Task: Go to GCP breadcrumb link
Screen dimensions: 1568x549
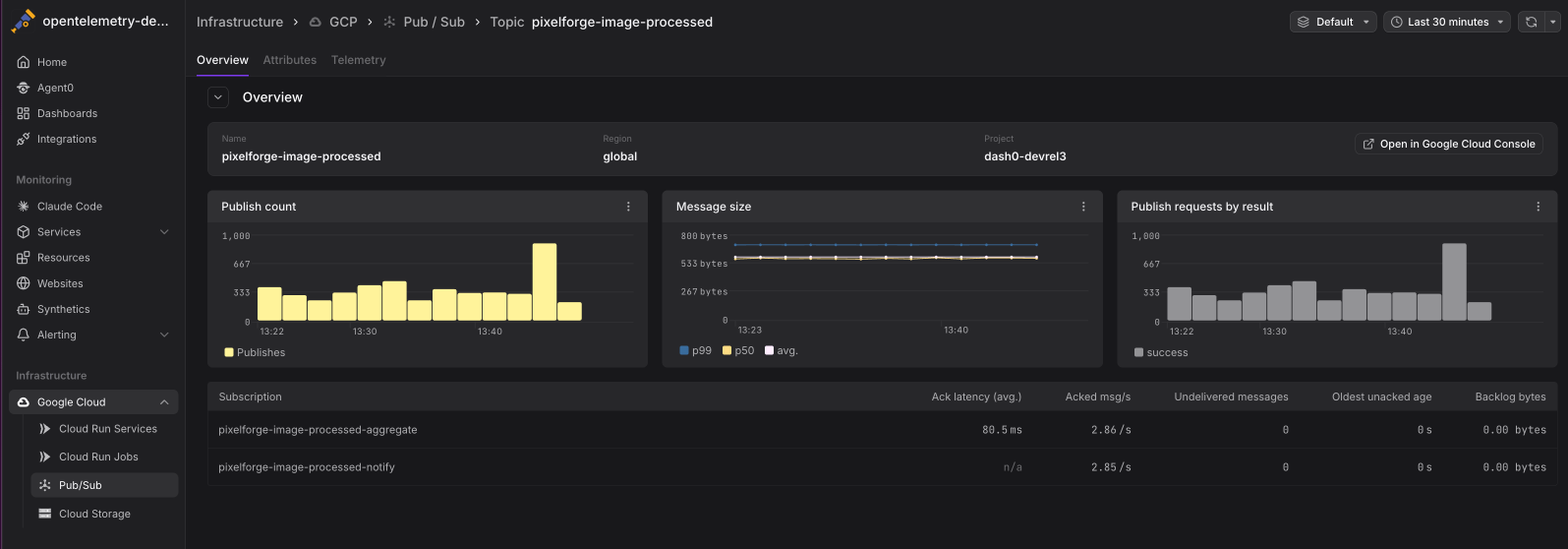Action: click(x=343, y=22)
